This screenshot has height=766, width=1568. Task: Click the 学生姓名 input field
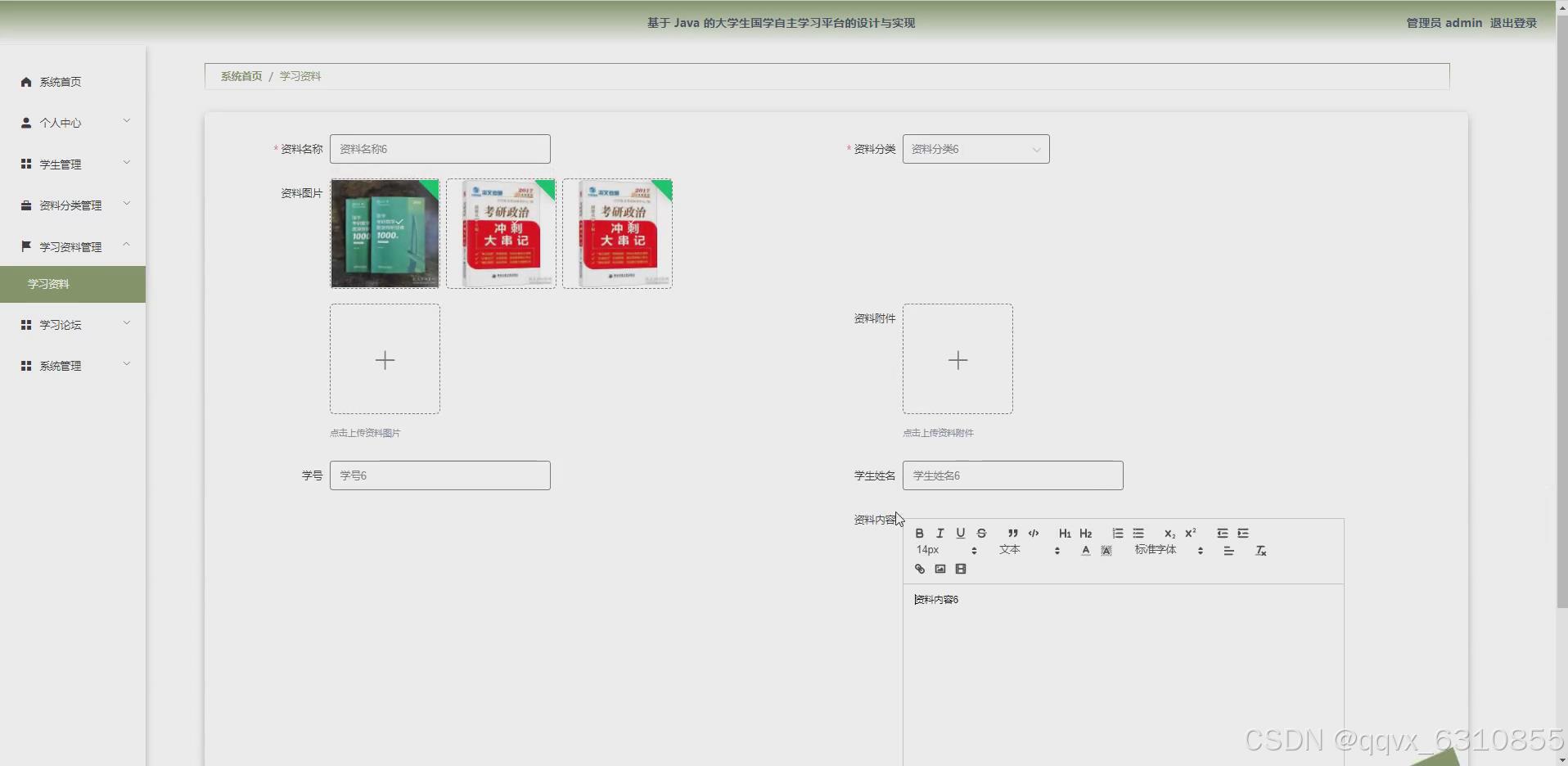click(x=1012, y=475)
